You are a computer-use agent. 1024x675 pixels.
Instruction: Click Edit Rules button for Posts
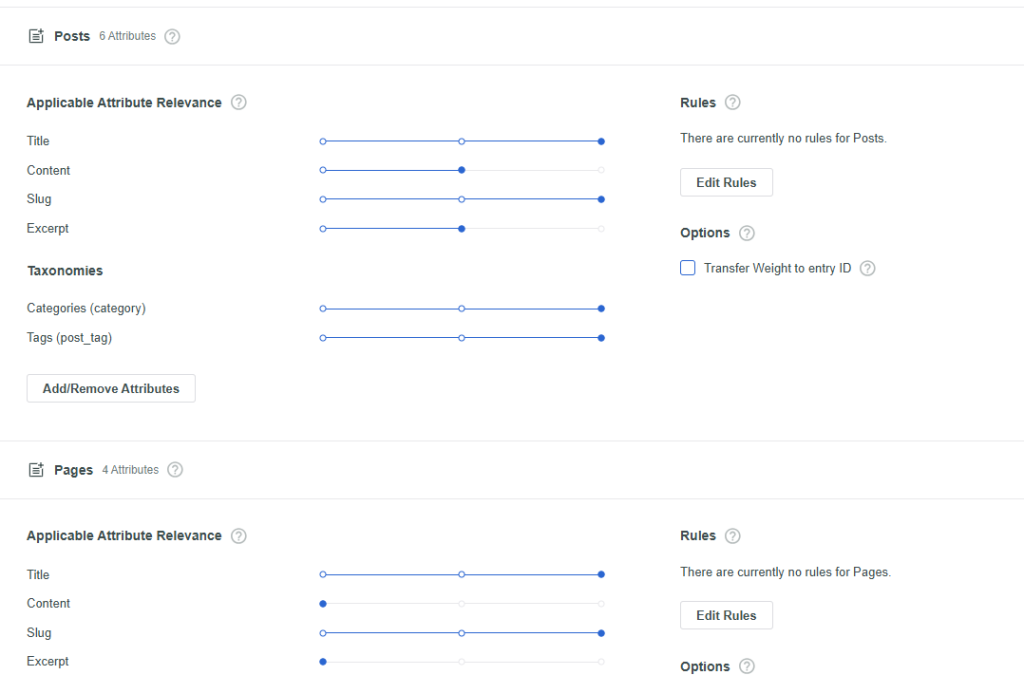tap(726, 183)
